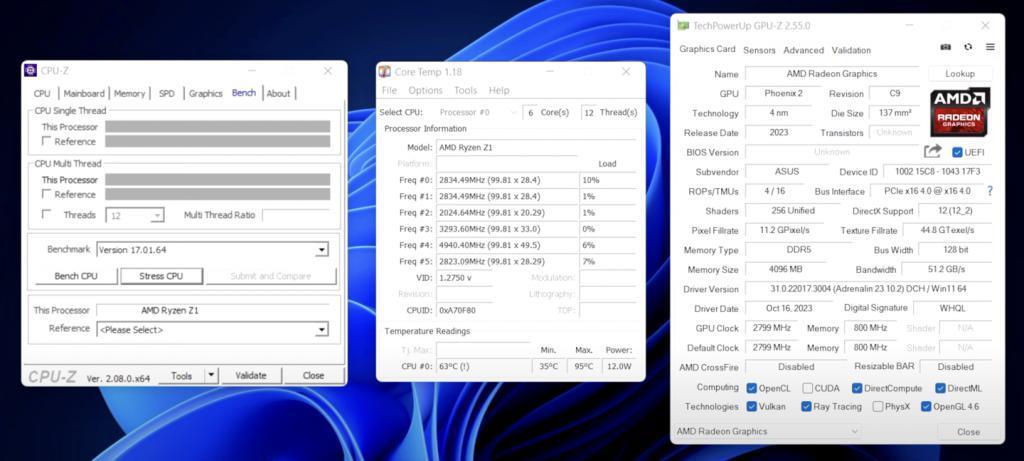The width and height of the screenshot is (1024, 461).
Task: Switch to the Graphics tab in CPU-Z
Action: point(206,93)
